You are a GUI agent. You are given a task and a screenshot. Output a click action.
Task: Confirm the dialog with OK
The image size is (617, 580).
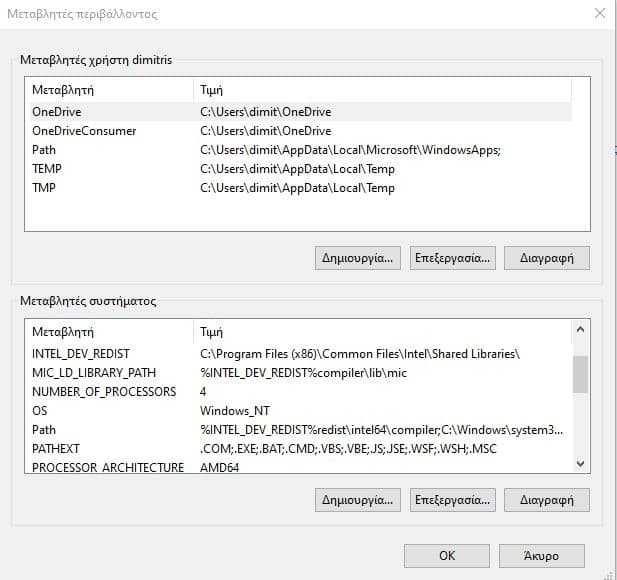[447, 556]
